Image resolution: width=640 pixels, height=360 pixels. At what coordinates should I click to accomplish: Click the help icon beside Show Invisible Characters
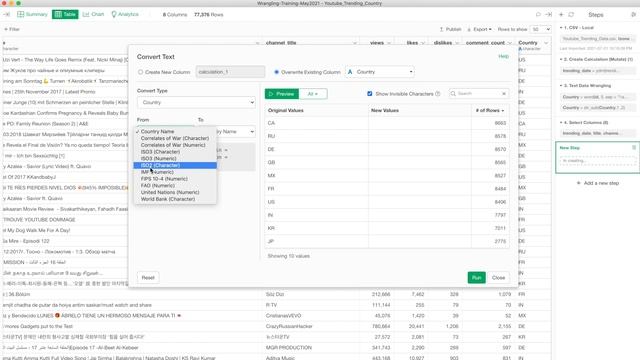tap(438, 94)
